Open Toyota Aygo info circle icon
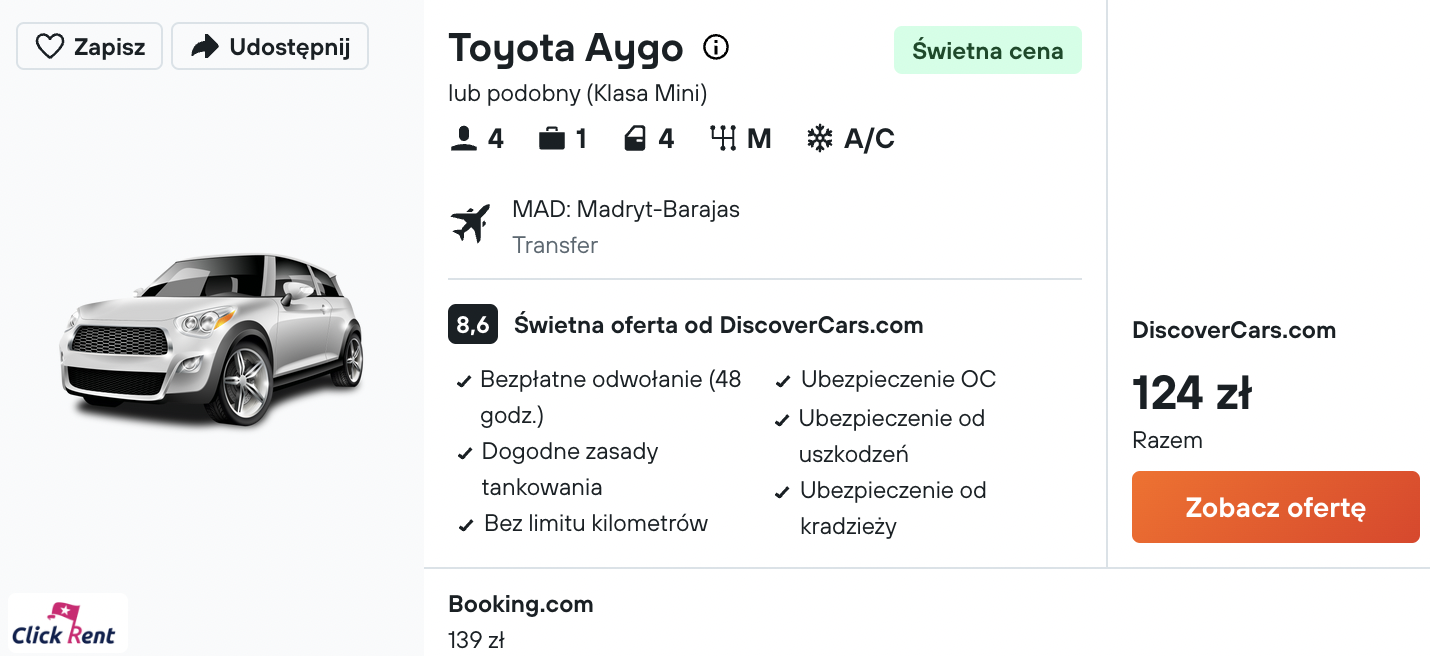This screenshot has height=656, width=1430. (x=716, y=46)
